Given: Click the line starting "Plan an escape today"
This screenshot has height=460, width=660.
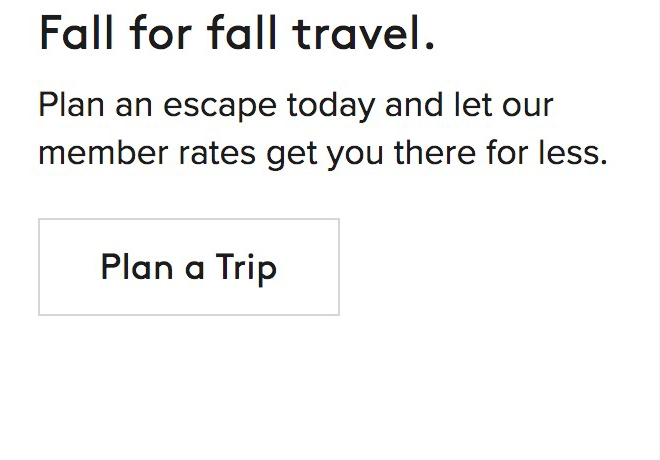Looking at the screenshot, I should pos(296,105).
